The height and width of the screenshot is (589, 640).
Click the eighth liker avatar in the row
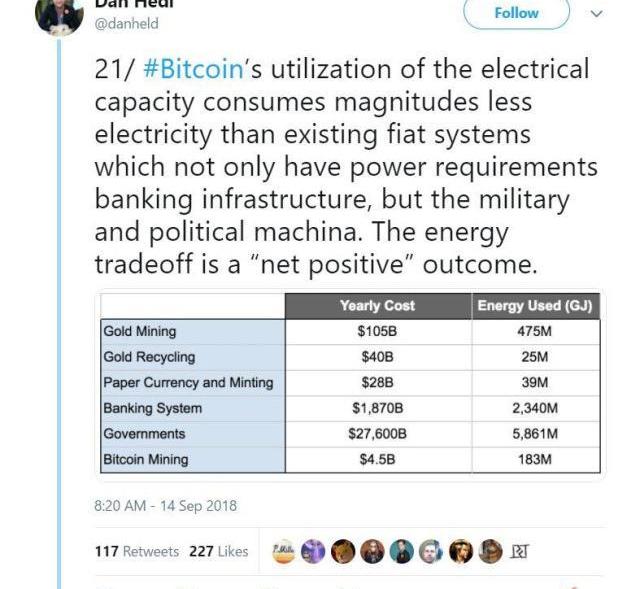(x=490, y=551)
